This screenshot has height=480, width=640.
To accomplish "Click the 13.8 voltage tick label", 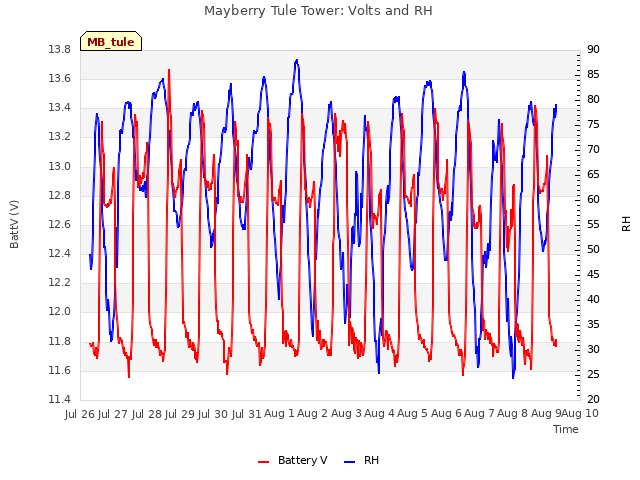I will (60, 50).
